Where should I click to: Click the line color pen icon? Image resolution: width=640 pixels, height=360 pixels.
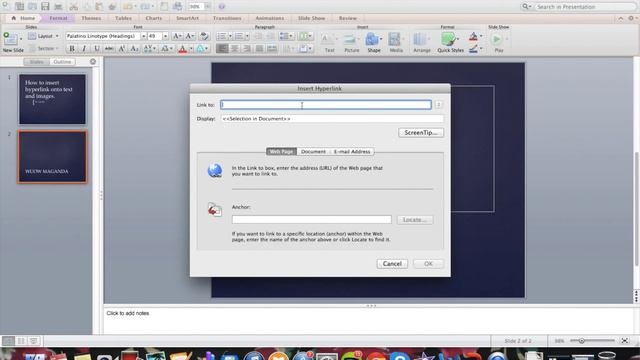point(473,49)
